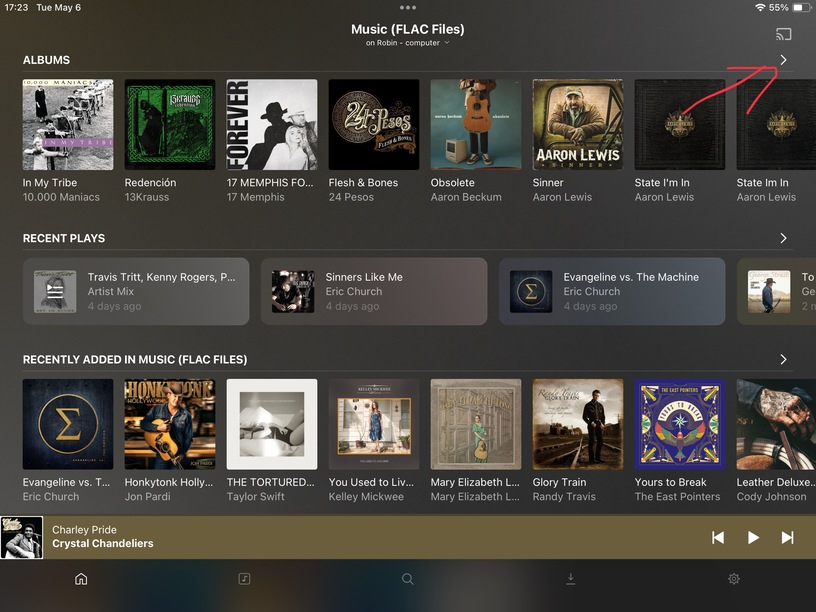The image size is (816, 612).
Task: Open server dropdown 'on Robin - computer'
Action: coord(407,43)
